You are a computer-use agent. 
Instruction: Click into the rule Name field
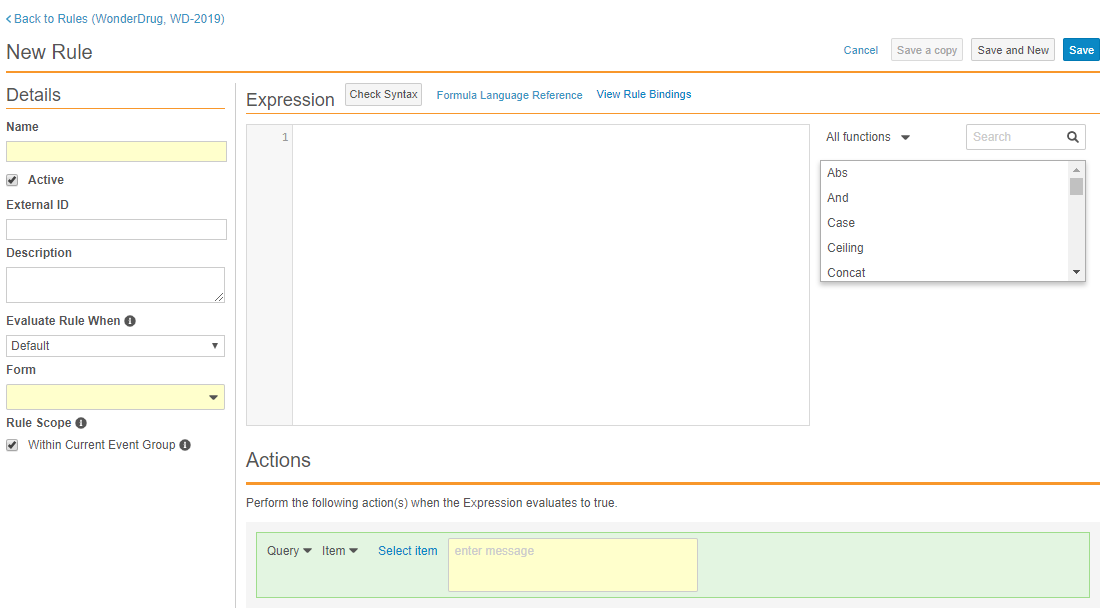pyautogui.click(x=116, y=152)
